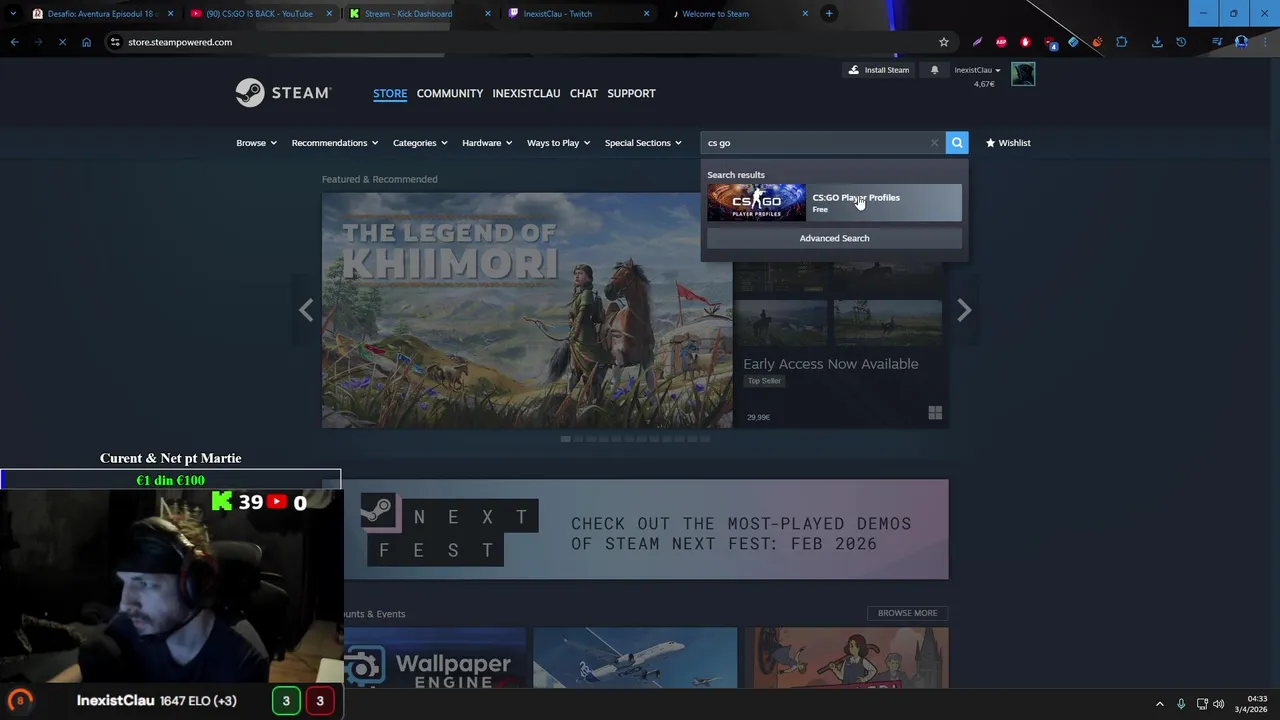Go back in the browser
Image resolution: width=1280 pixels, height=720 pixels.
[x=14, y=42]
